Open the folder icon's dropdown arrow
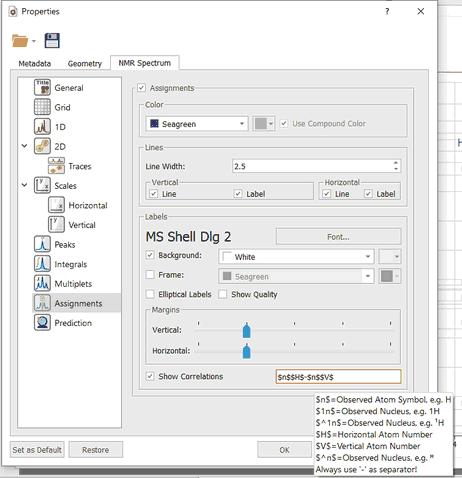The image size is (462, 478). tap(34, 41)
